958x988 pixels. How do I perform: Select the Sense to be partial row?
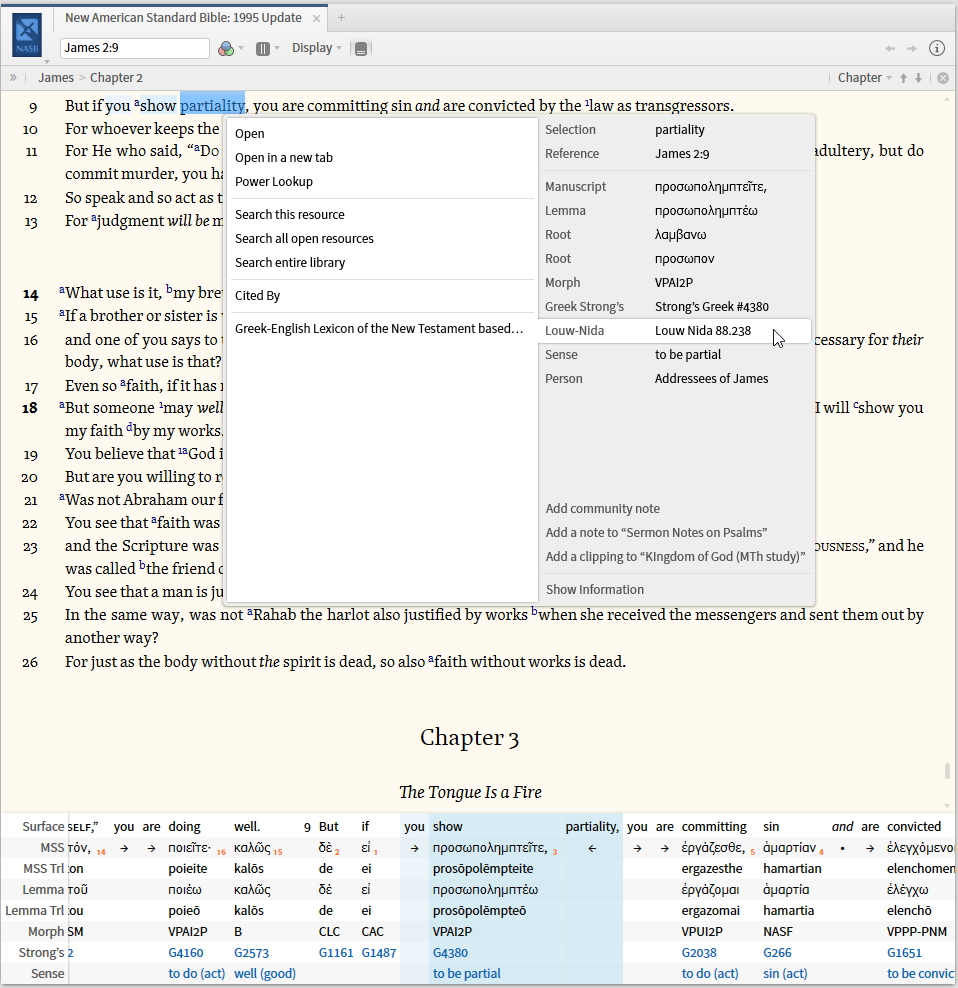676,355
